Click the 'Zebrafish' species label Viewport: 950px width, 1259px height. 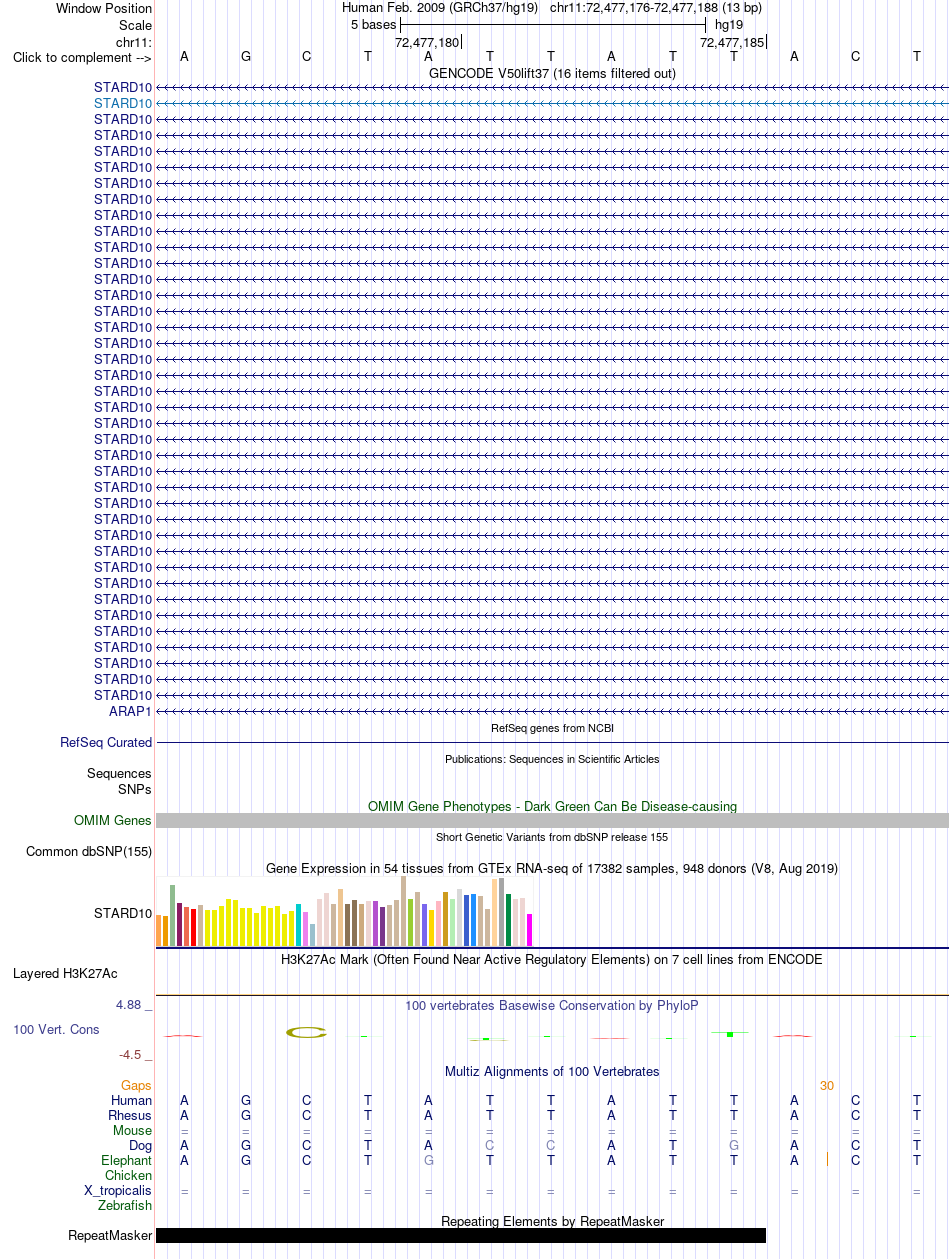pos(126,1205)
